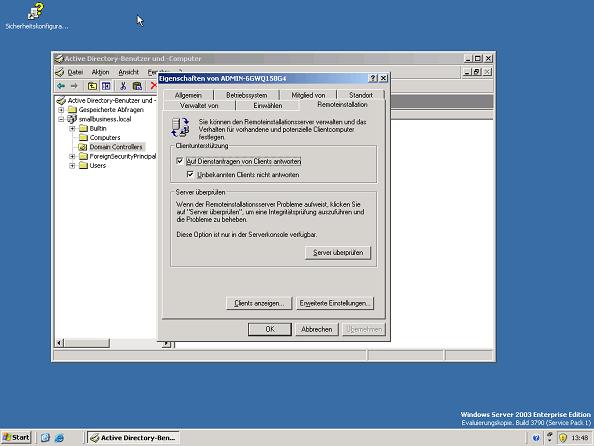
Task: Open the Aktion menu
Action: (100, 72)
